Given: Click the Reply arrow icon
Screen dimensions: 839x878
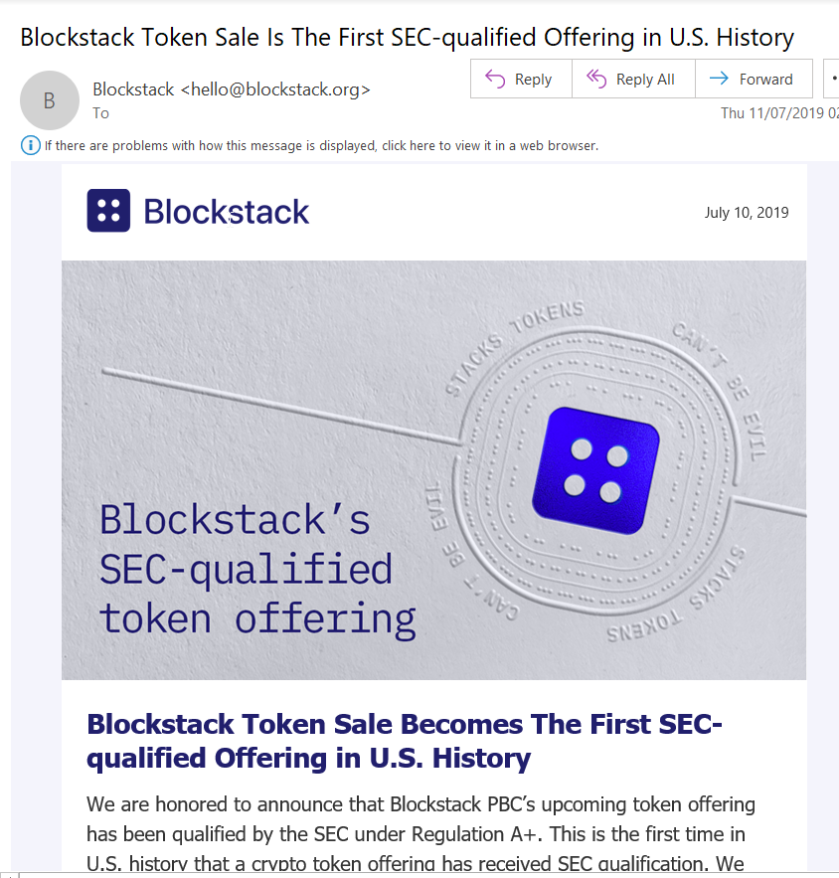Looking at the screenshot, I should click(x=495, y=79).
